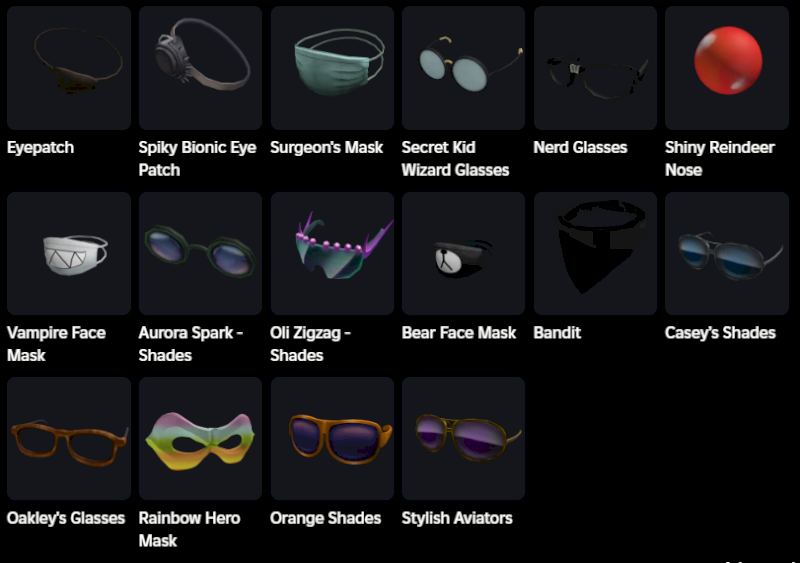Viewport: 800px width, 563px height.
Task: Click the Bear Face Mask thumbnail
Action: pos(463,253)
